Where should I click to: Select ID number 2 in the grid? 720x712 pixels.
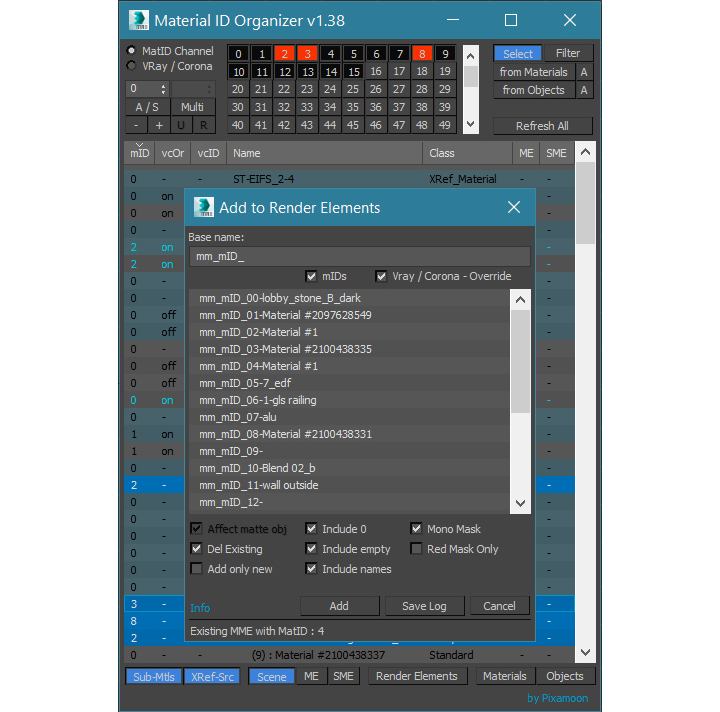coord(285,54)
